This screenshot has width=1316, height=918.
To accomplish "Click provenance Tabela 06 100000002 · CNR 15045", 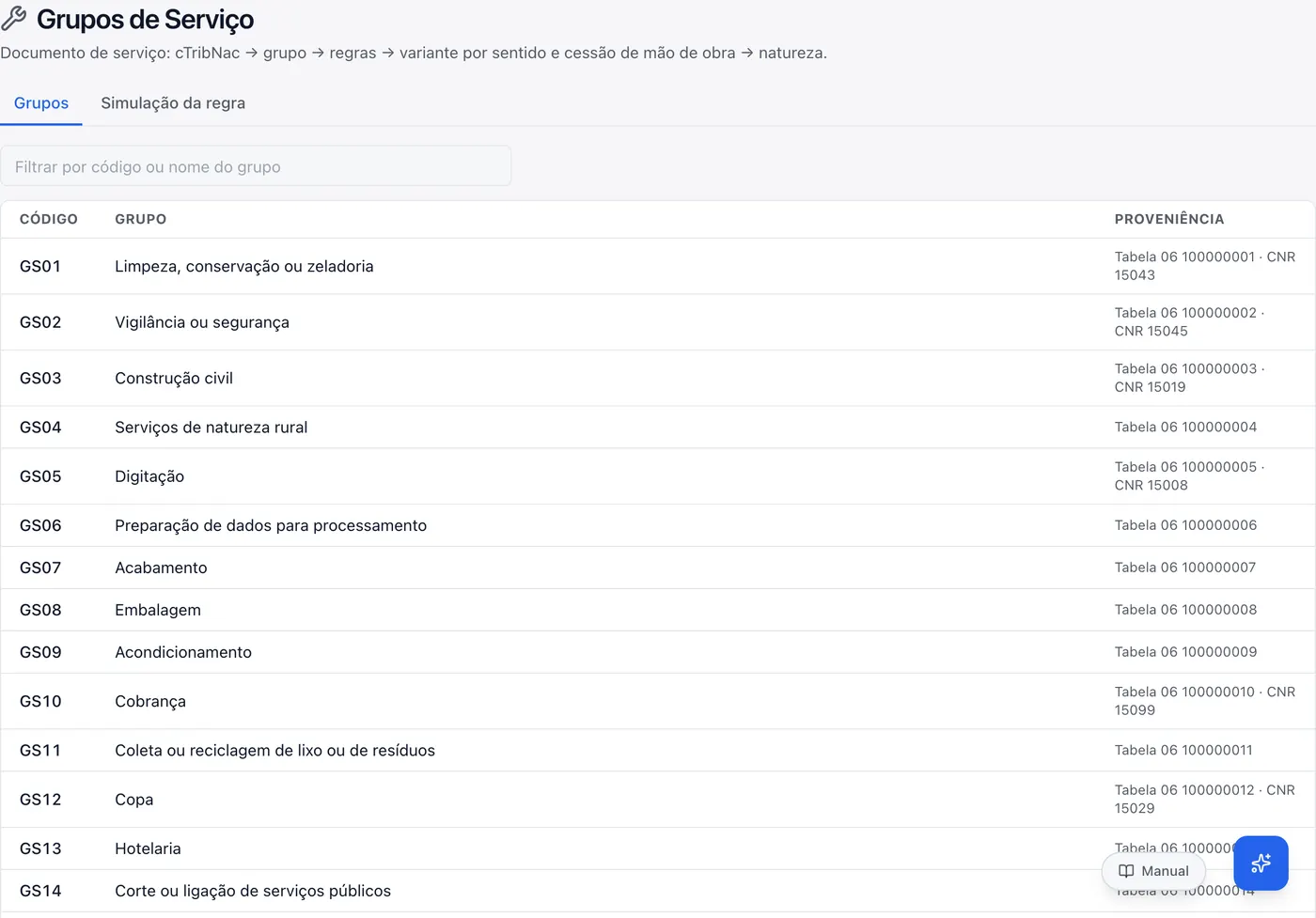I will pos(1190,322).
